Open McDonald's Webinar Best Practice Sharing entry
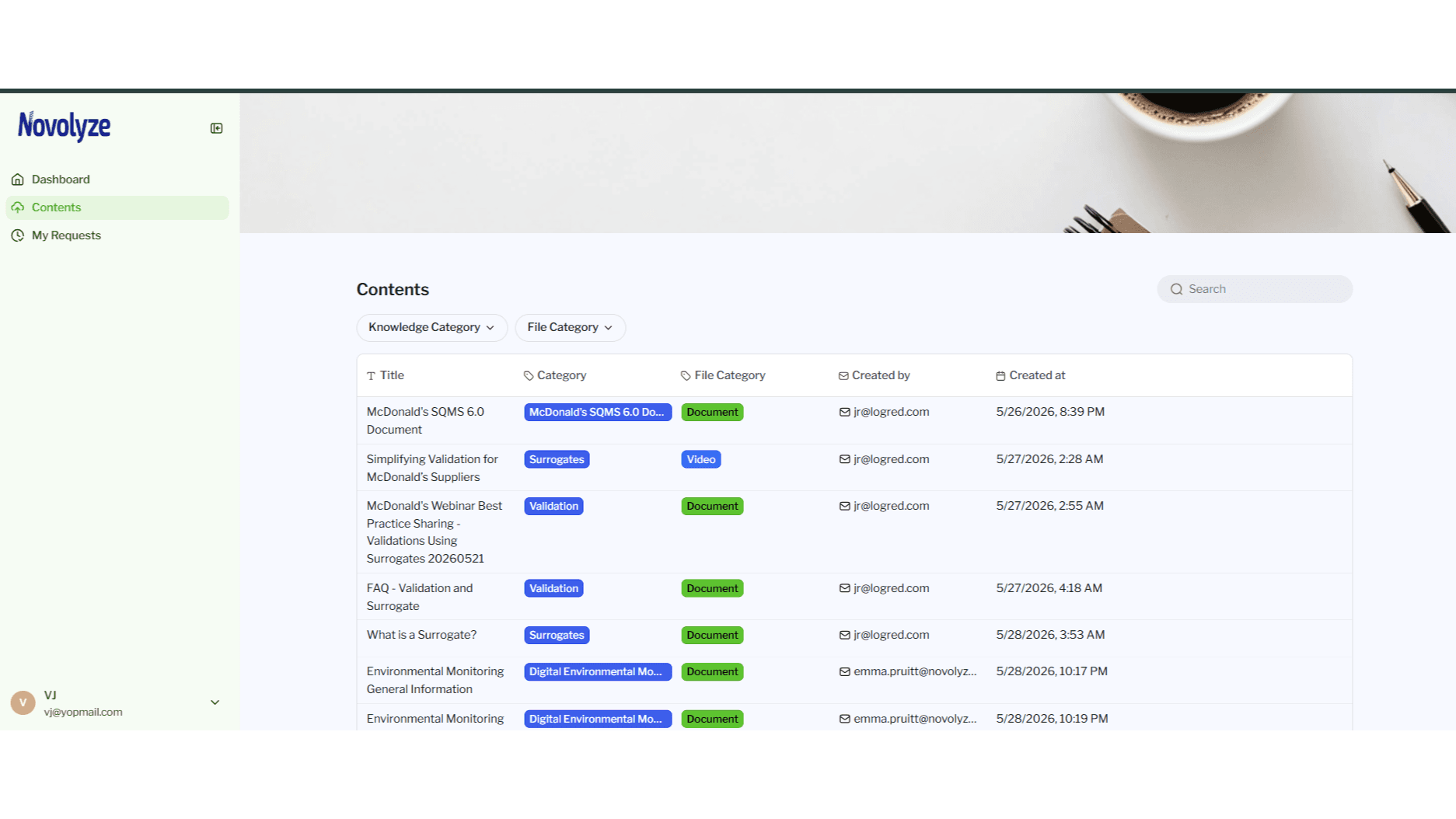1456x819 pixels. pyautogui.click(x=435, y=532)
